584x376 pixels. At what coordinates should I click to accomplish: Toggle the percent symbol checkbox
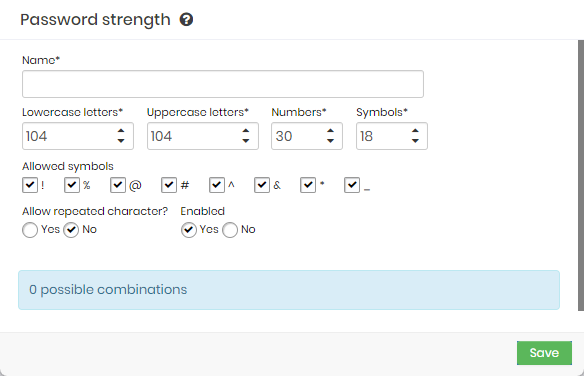(x=72, y=185)
